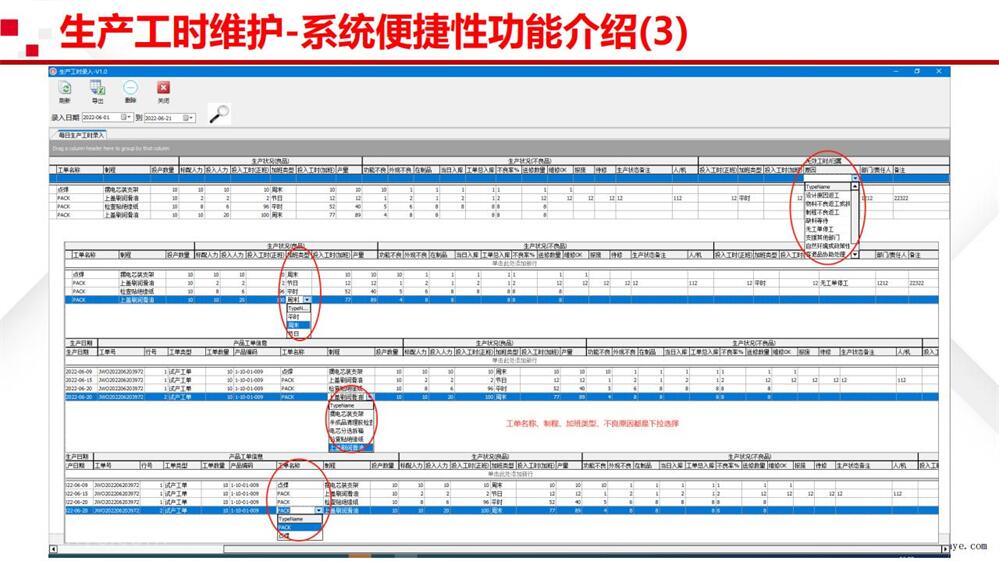Click the TypeN... header of overtime list

[x=298, y=308]
